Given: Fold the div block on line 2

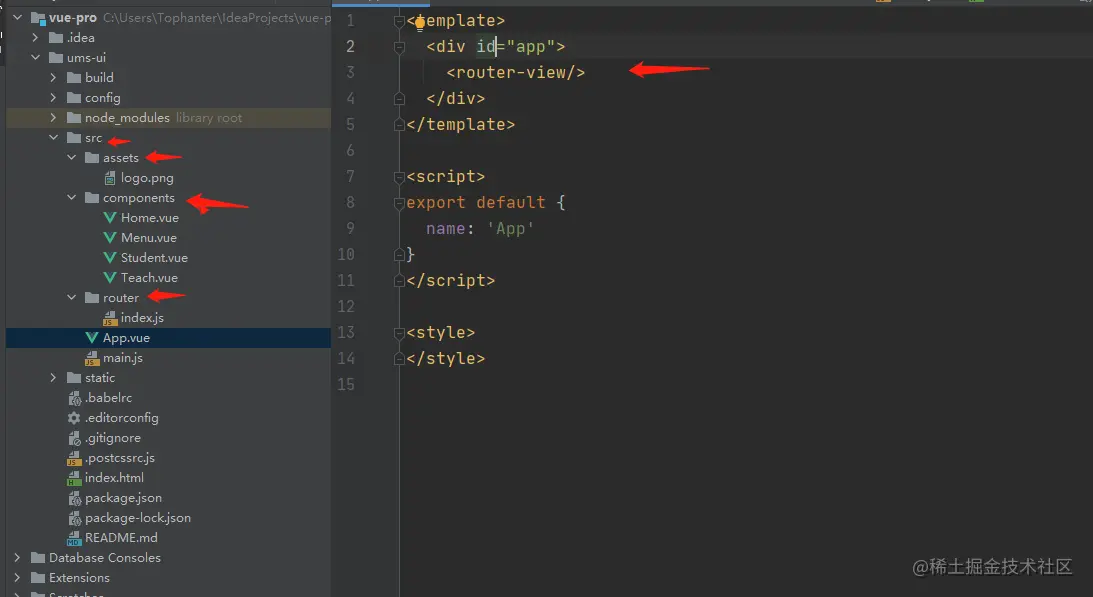Looking at the screenshot, I should (x=399, y=47).
